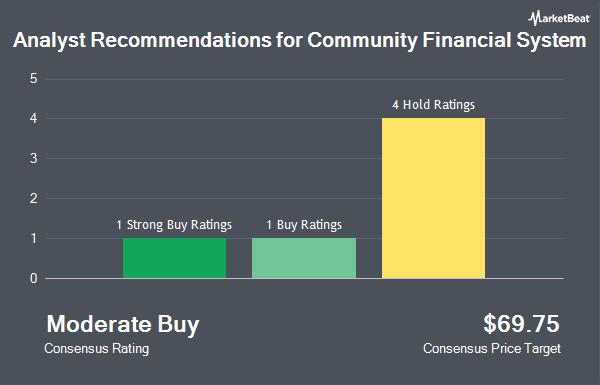The height and width of the screenshot is (385, 600).
Task: Click the gridline at value 5
Action: point(304,80)
